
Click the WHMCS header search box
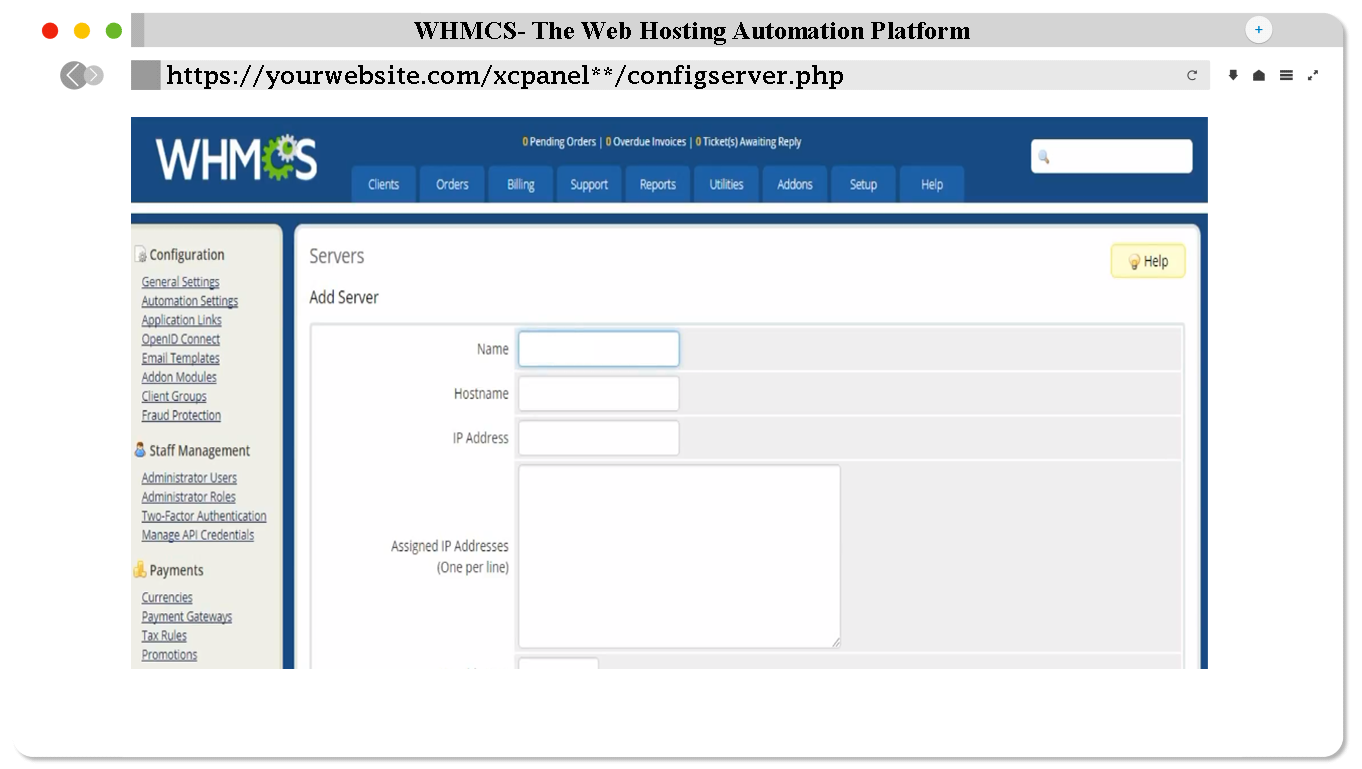(x=1111, y=156)
